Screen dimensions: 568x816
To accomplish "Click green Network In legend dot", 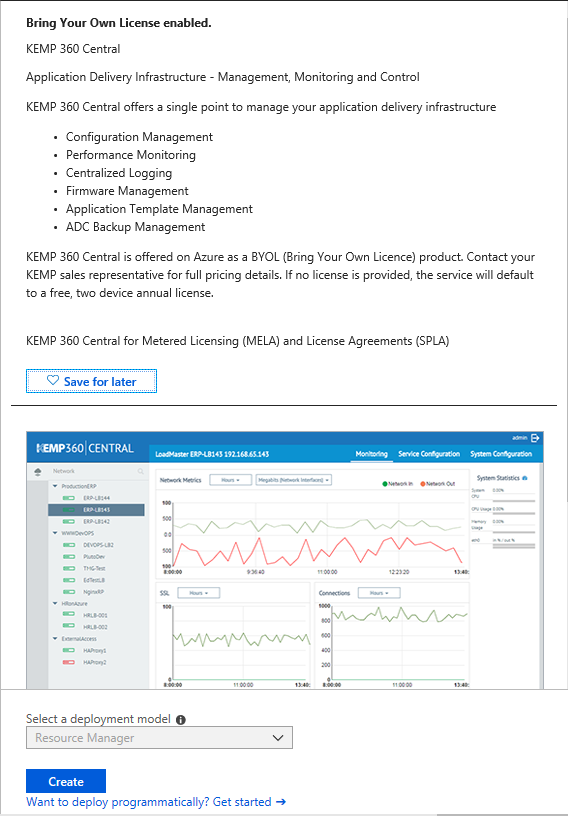I will click(x=385, y=484).
